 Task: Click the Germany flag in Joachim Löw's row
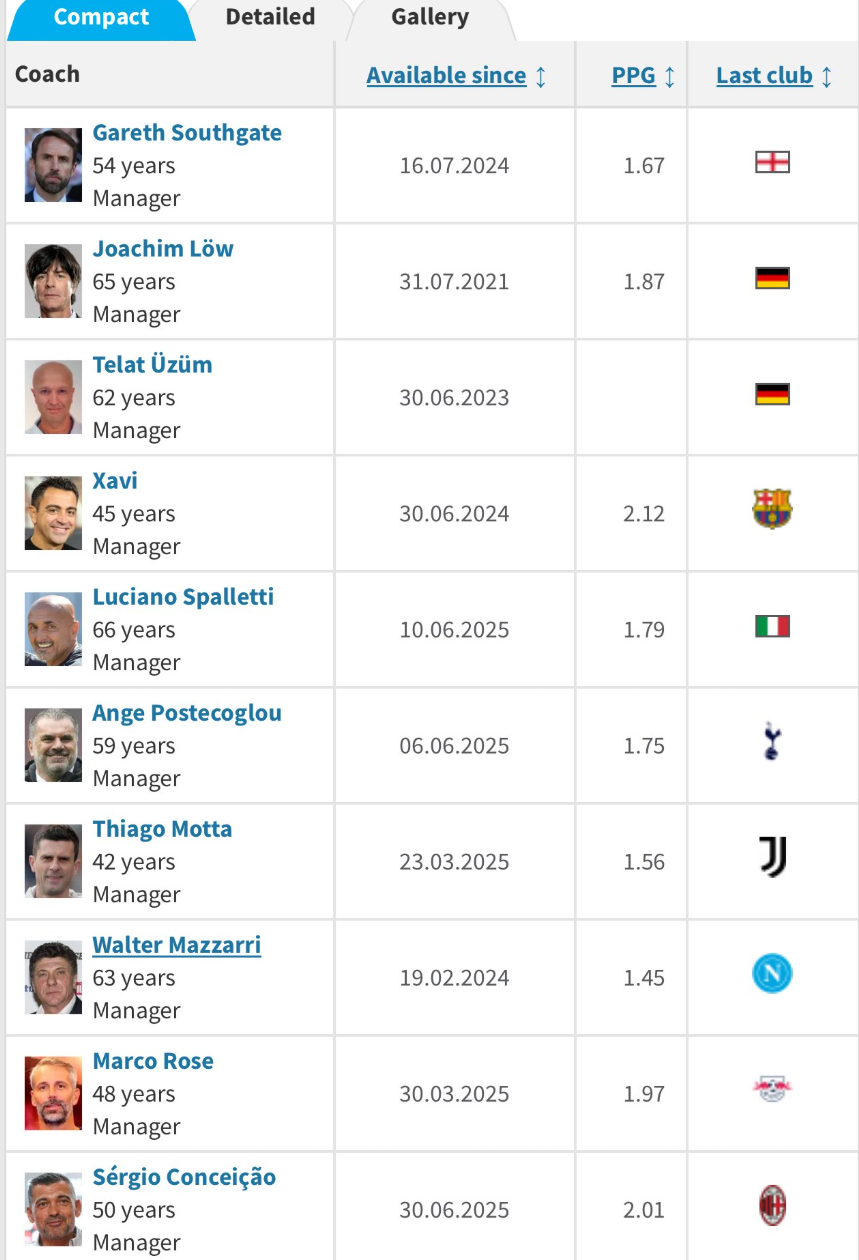[772, 278]
